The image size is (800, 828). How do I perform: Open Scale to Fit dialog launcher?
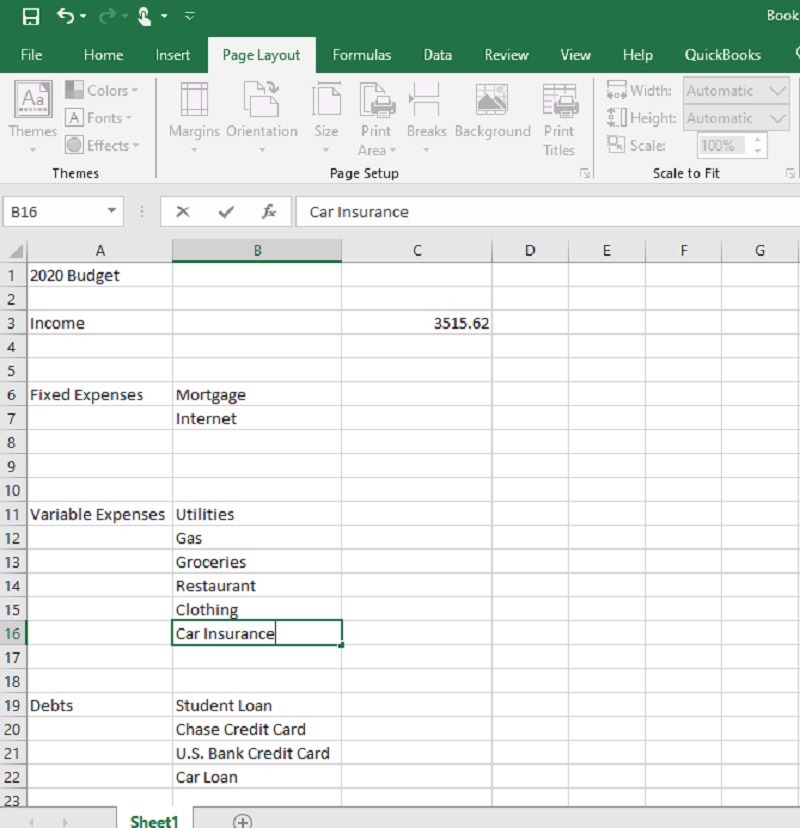pos(790,173)
